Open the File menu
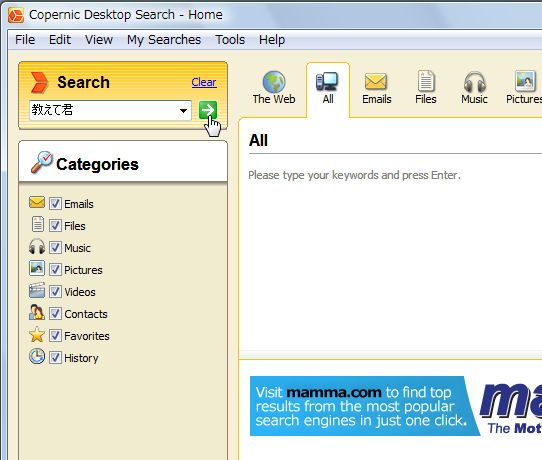Screen dimensions: 542x460 [x=25, y=40]
